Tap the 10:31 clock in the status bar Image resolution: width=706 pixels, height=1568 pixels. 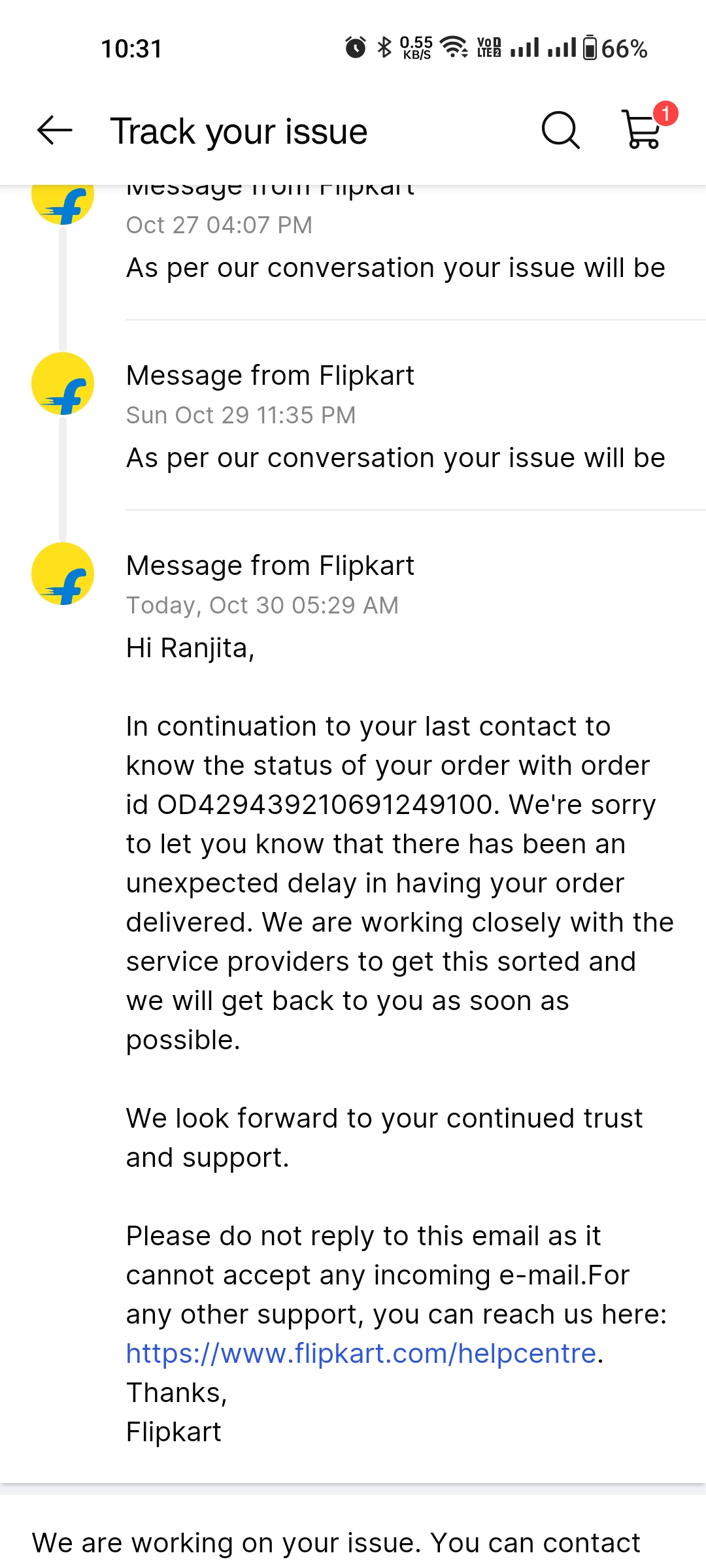131,48
